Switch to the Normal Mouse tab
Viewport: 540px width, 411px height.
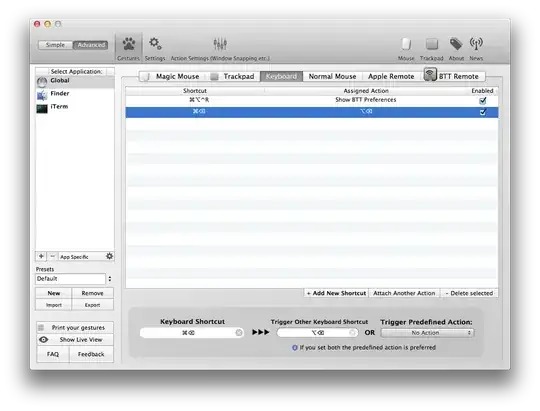(x=332, y=76)
